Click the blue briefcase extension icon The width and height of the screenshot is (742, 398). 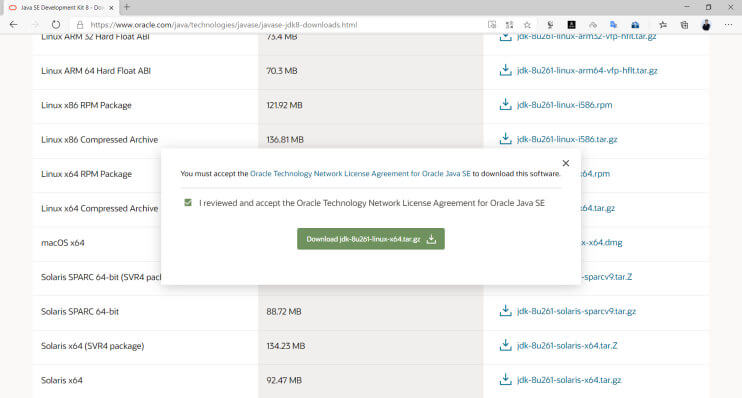635,25
